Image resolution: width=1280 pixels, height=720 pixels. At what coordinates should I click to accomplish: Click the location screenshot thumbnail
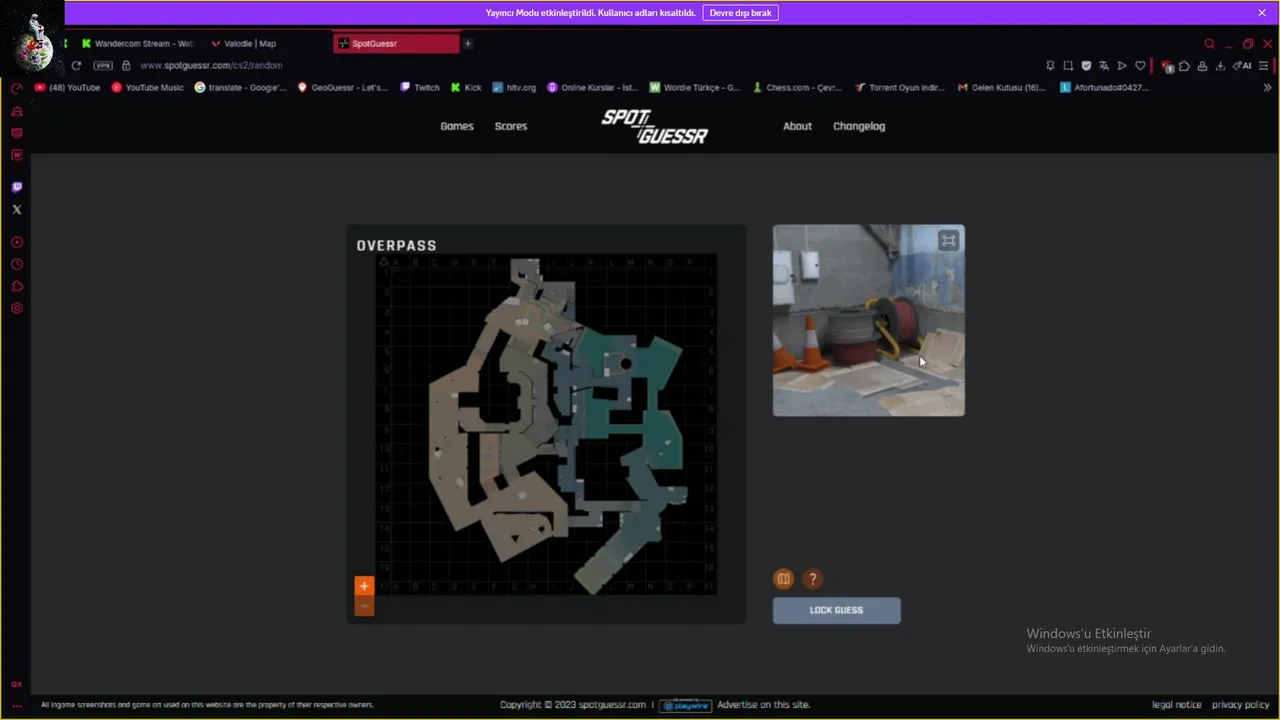tap(868, 320)
